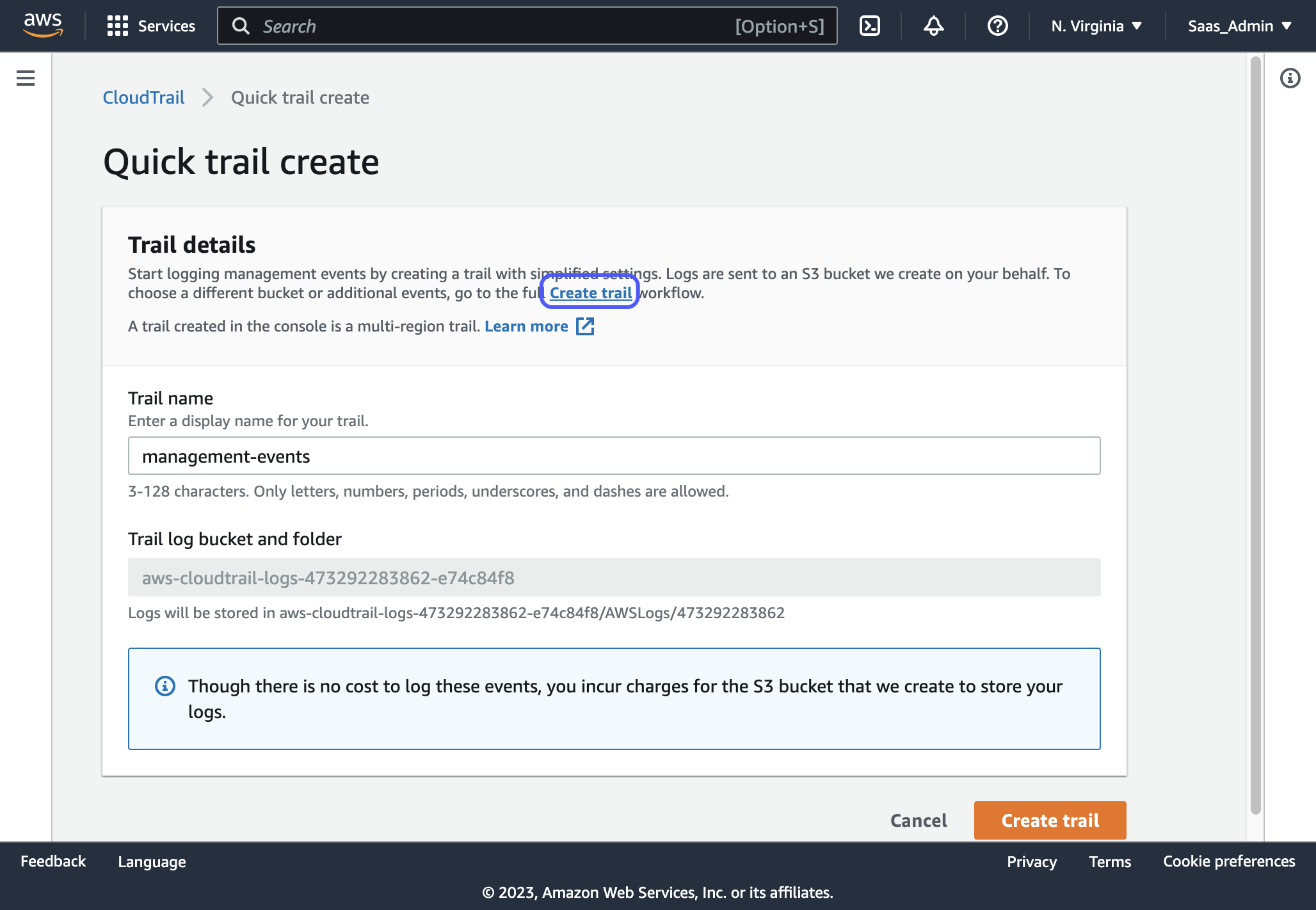Viewport: 1316px width, 910px height.
Task: Open AWS top-level Services menu
Action: [x=149, y=25]
